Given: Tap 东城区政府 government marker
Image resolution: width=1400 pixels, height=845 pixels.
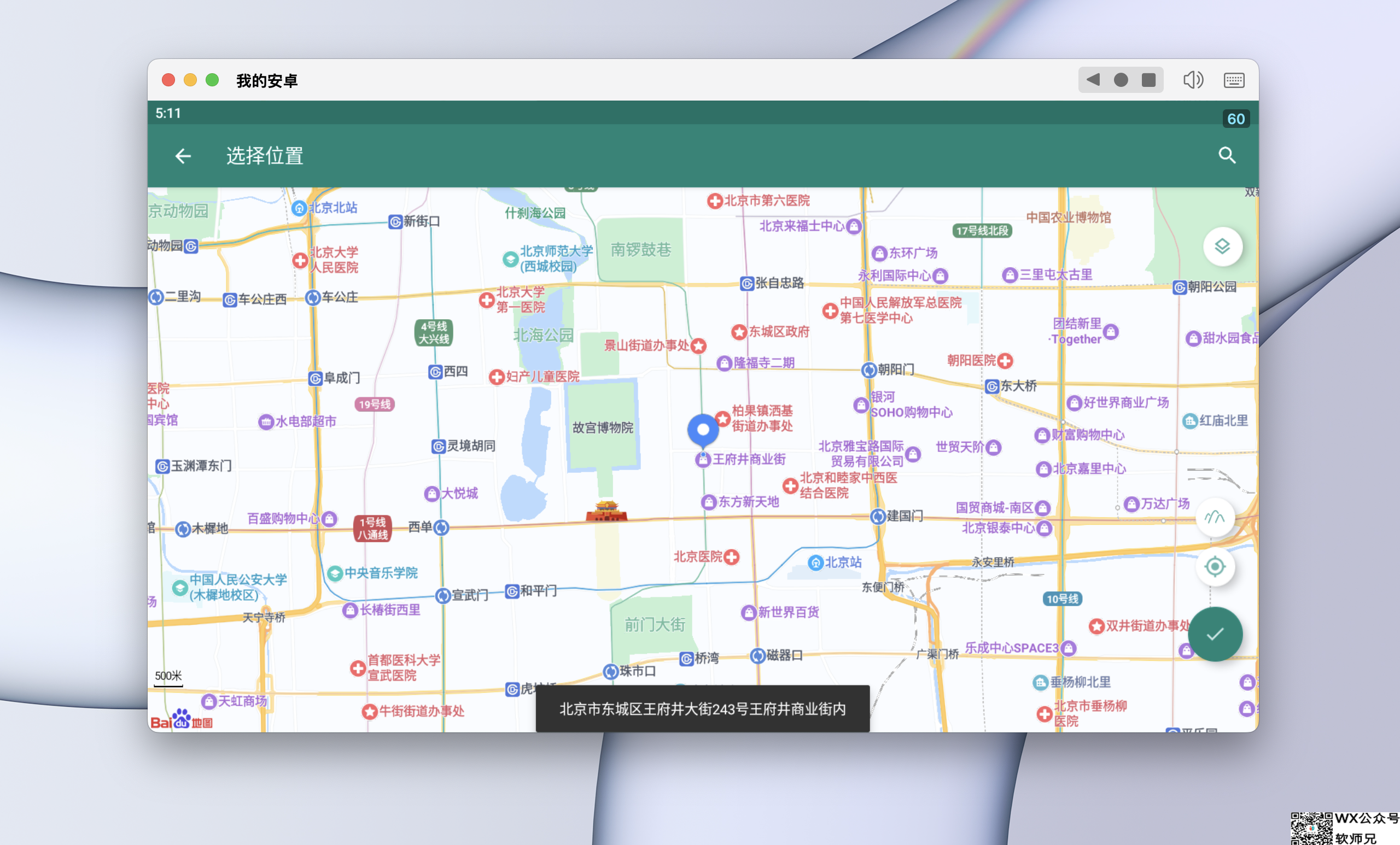Looking at the screenshot, I should click(739, 332).
